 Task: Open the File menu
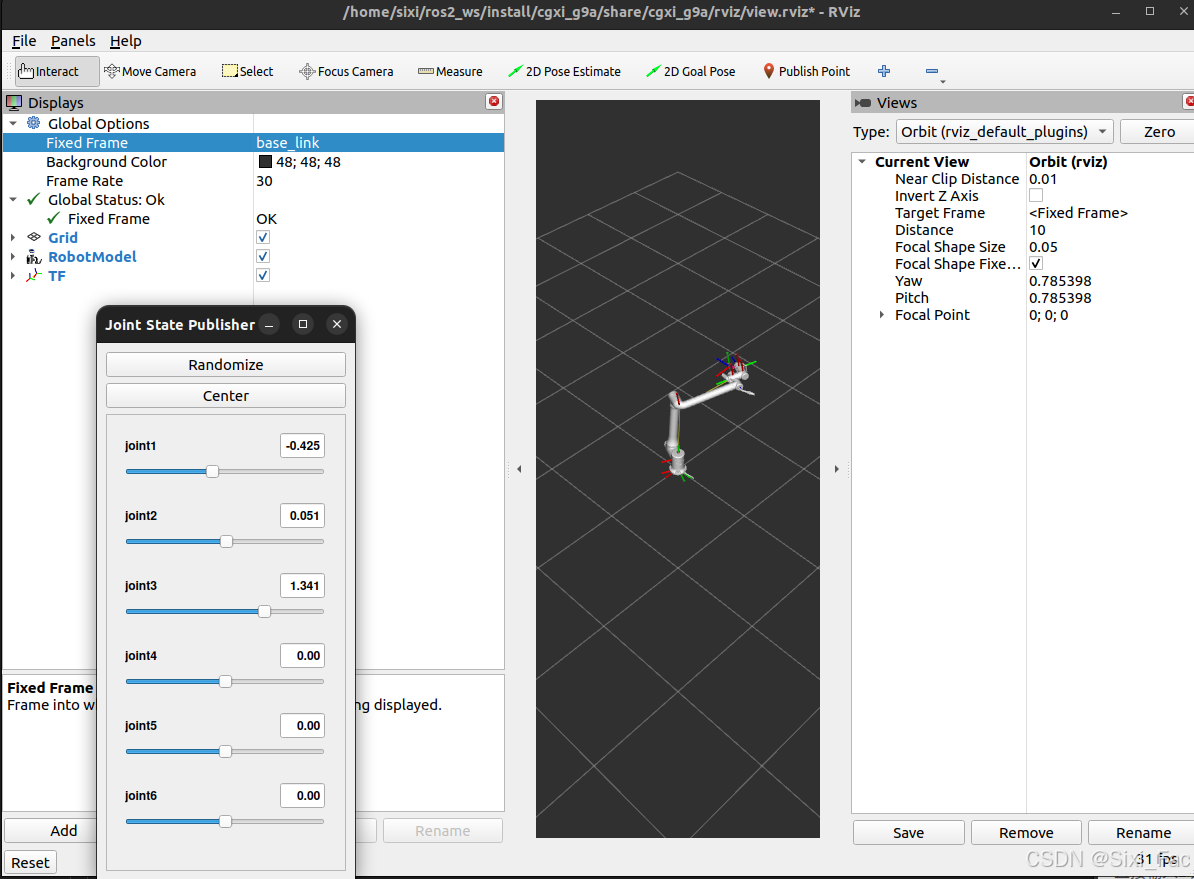click(24, 41)
